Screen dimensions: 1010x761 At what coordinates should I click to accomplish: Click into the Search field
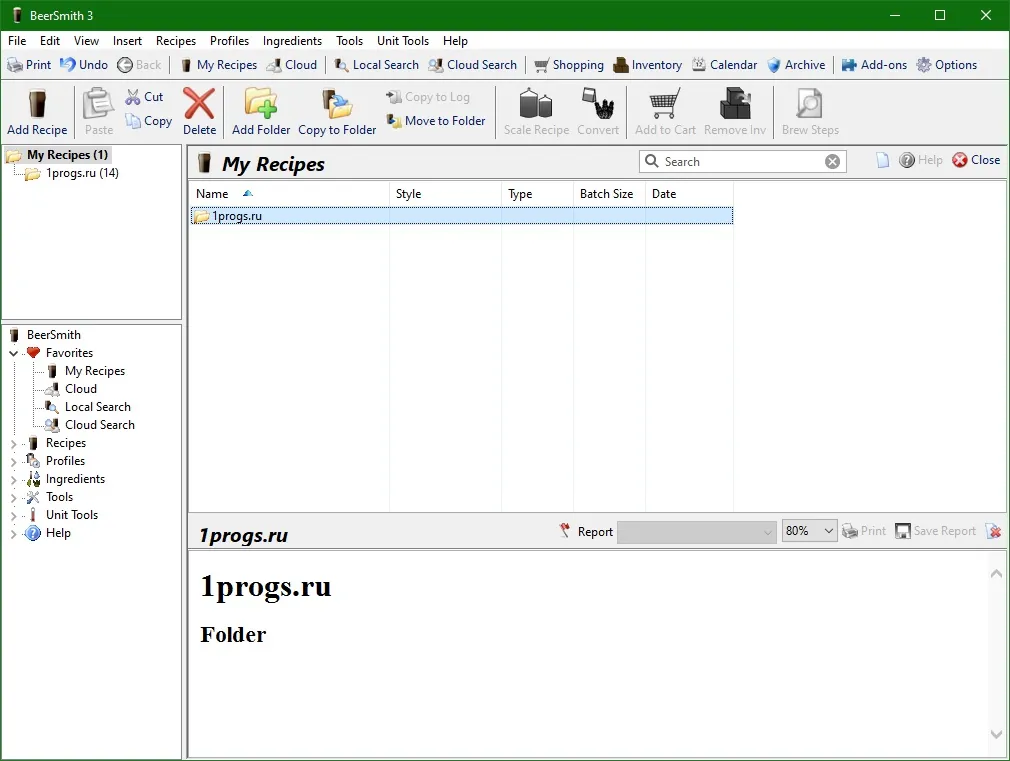pos(741,161)
